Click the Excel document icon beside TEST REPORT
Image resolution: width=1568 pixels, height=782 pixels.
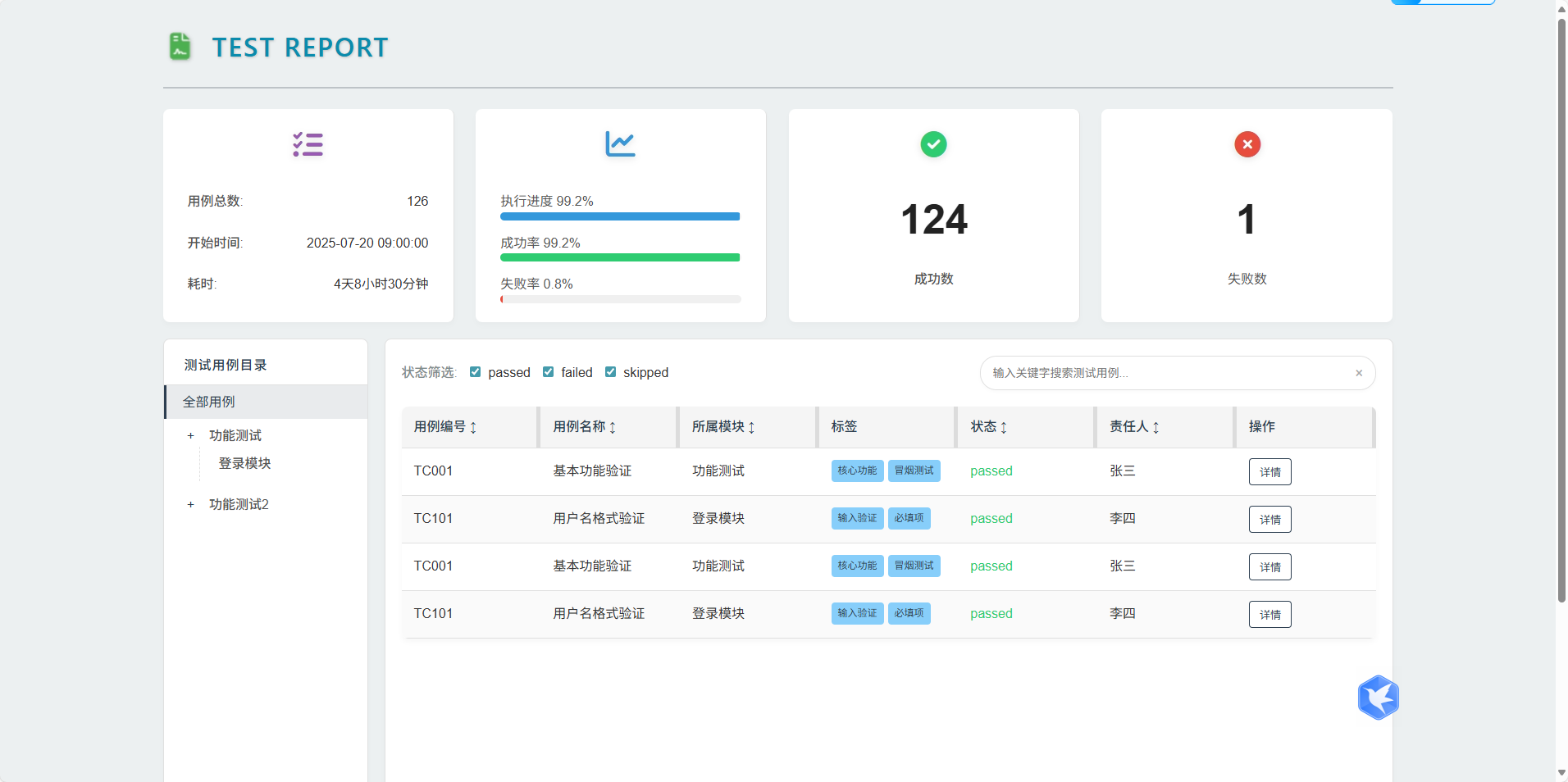click(x=179, y=46)
